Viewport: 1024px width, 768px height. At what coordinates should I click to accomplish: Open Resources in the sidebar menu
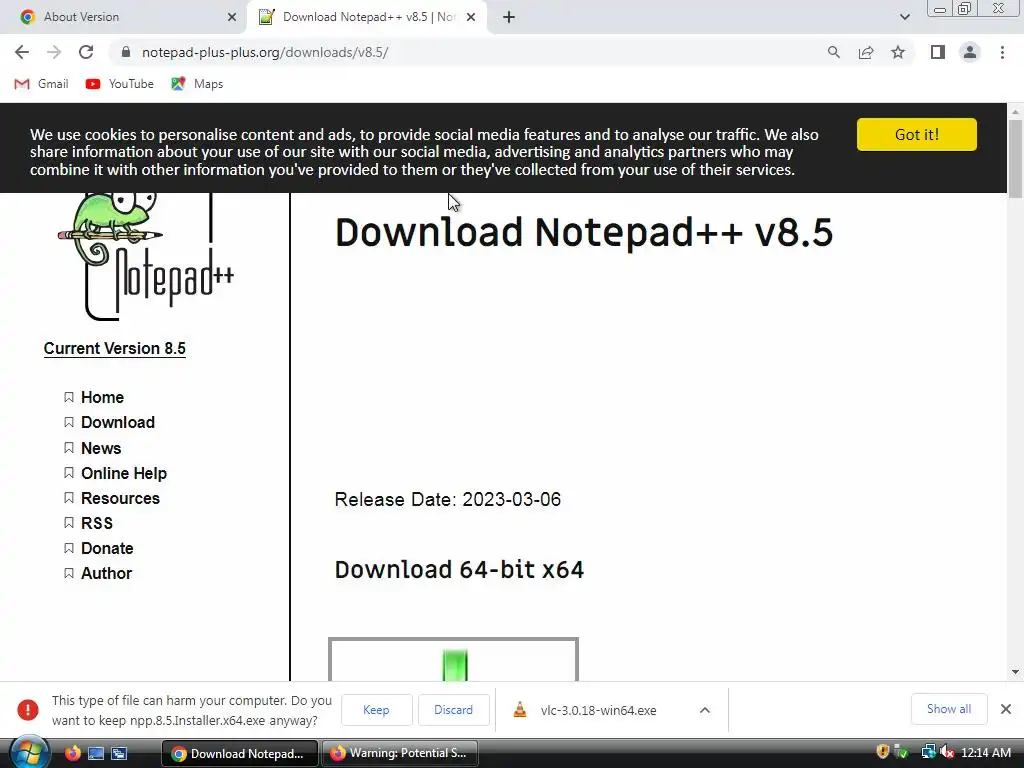pyautogui.click(x=120, y=498)
